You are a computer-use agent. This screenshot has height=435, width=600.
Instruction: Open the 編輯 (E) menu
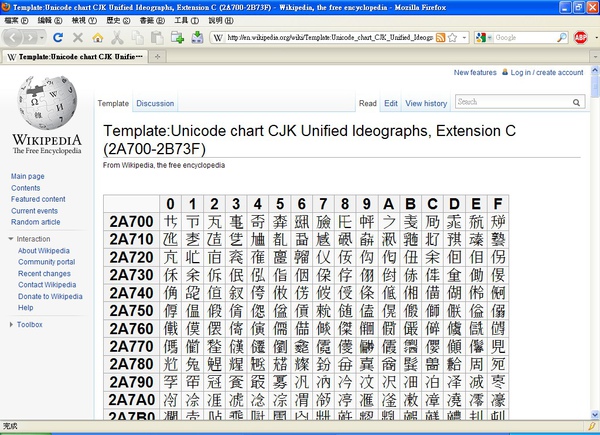coord(50,21)
